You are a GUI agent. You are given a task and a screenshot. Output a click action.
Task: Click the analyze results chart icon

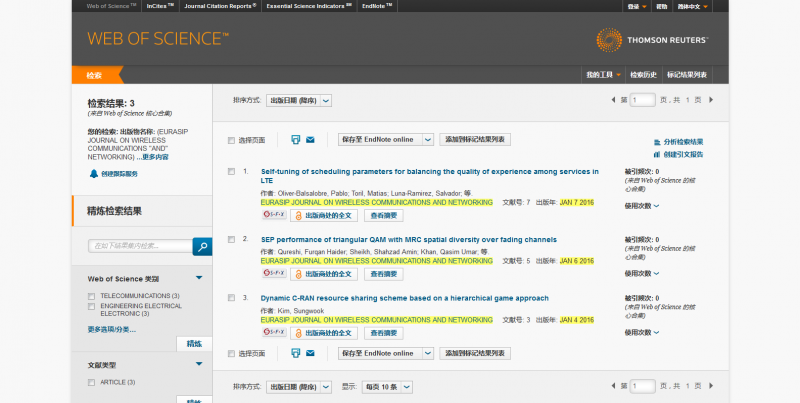pyautogui.click(x=657, y=142)
